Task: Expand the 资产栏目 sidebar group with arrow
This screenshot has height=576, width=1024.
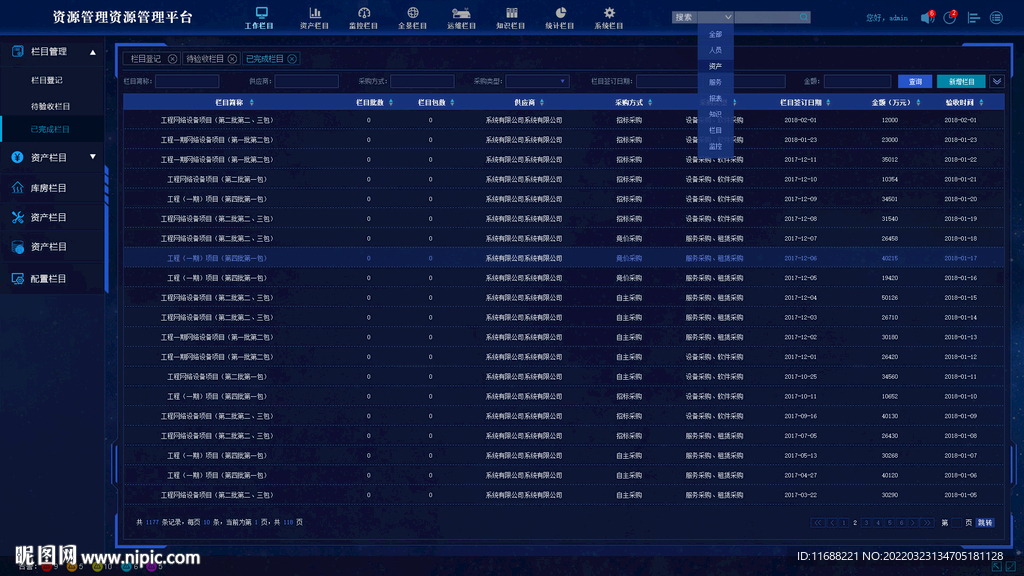Action: click(93, 157)
